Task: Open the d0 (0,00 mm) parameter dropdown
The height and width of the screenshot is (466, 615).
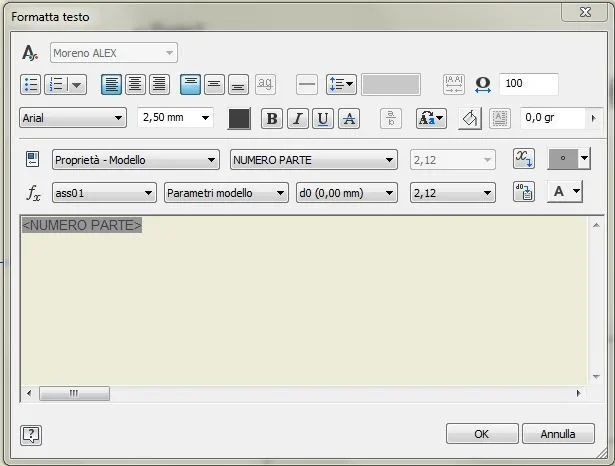Action: pos(347,193)
